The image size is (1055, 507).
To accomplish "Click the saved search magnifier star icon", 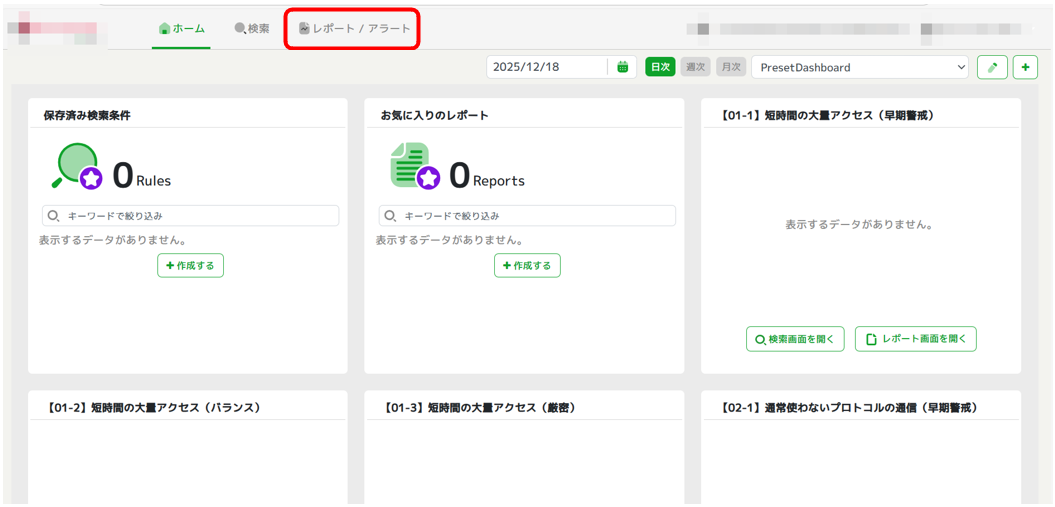I will point(76,166).
